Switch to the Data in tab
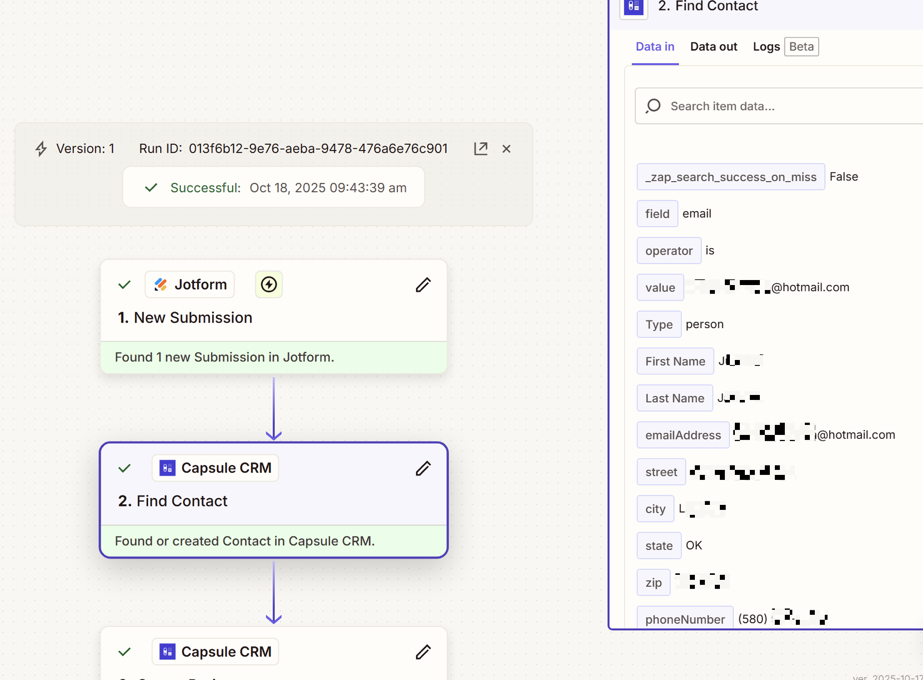This screenshot has height=680, width=923. pos(655,47)
